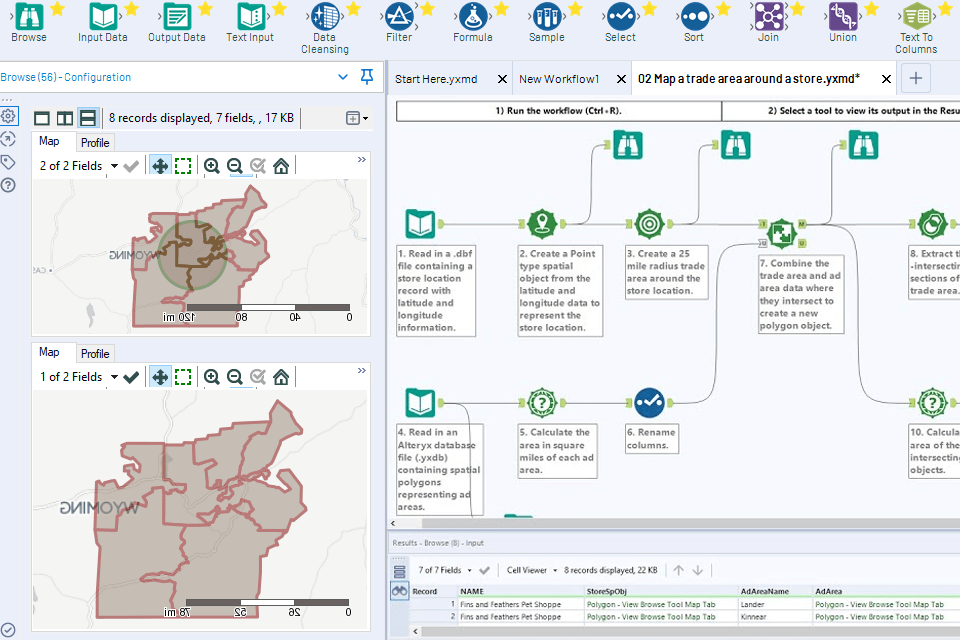This screenshot has height=640, width=960.
Task: Select the Text To Columns tool in the palette
Action: tap(917, 28)
